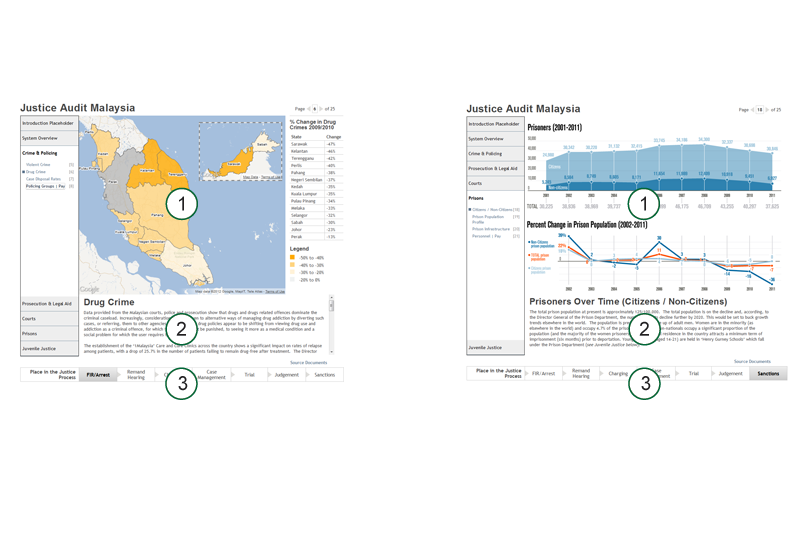
Task: Expand the Introduction Placeholder section on map page
Action: coord(48,124)
